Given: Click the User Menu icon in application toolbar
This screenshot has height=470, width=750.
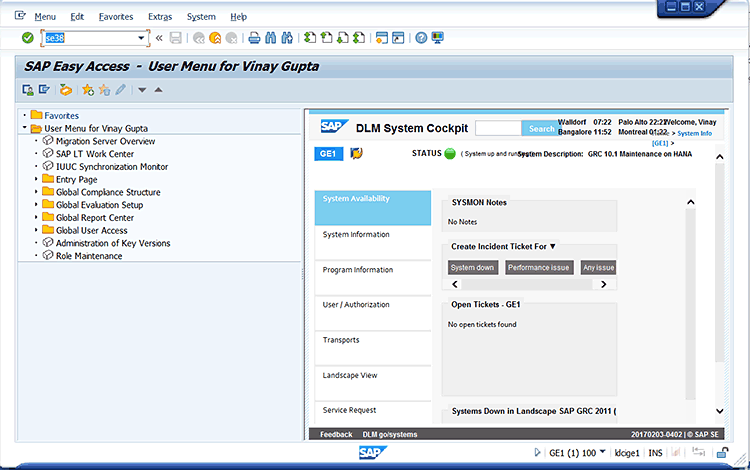Looking at the screenshot, I should (x=28, y=89).
